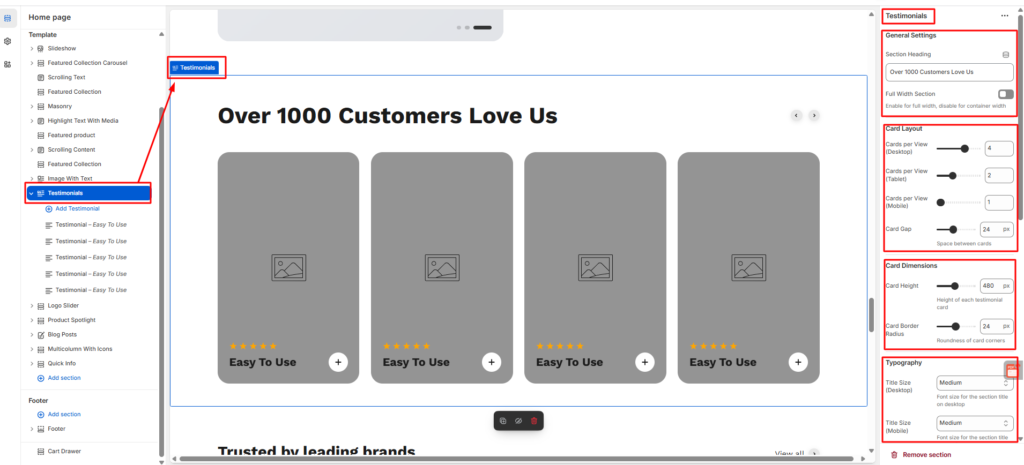The image size is (1024, 465).
Task: Open the theme settings gear icon
Action: pos(8,41)
